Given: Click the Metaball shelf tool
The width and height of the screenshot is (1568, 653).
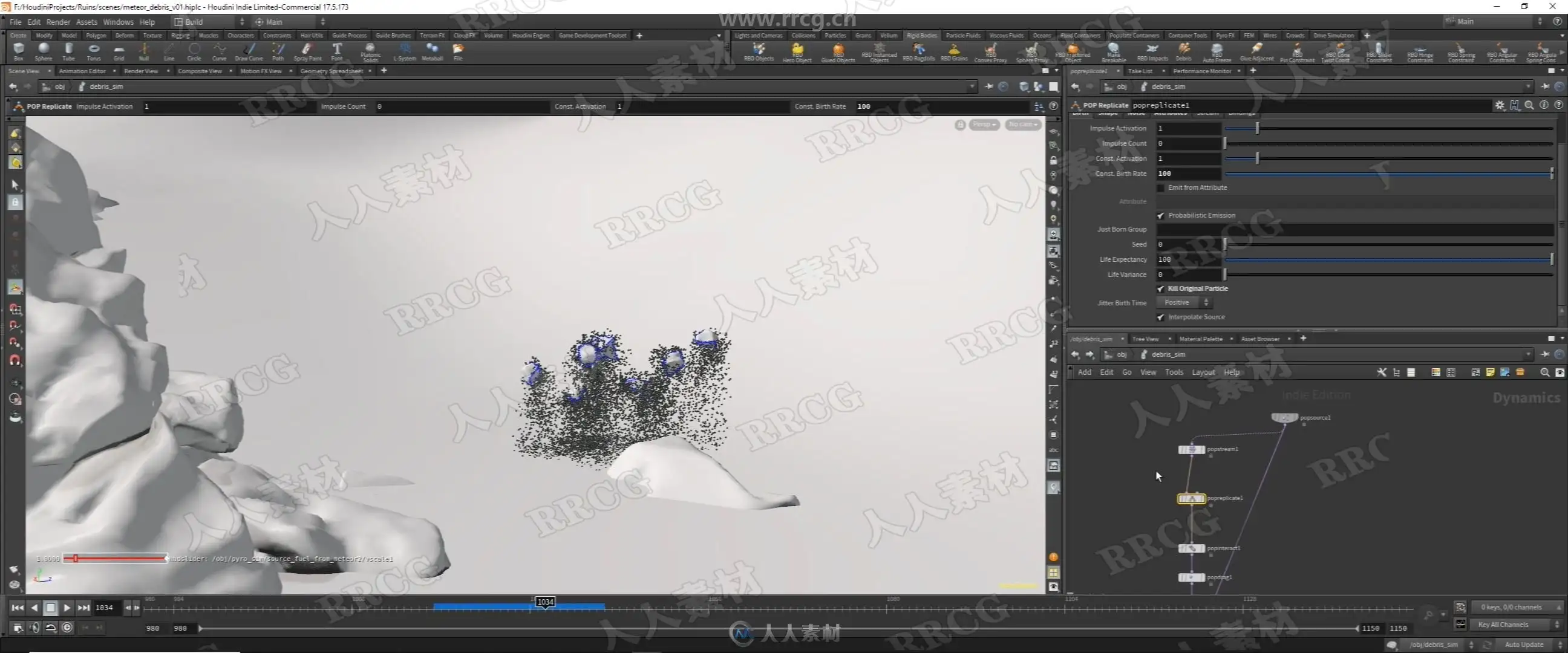Looking at the screenshot, I should (431, 51).
